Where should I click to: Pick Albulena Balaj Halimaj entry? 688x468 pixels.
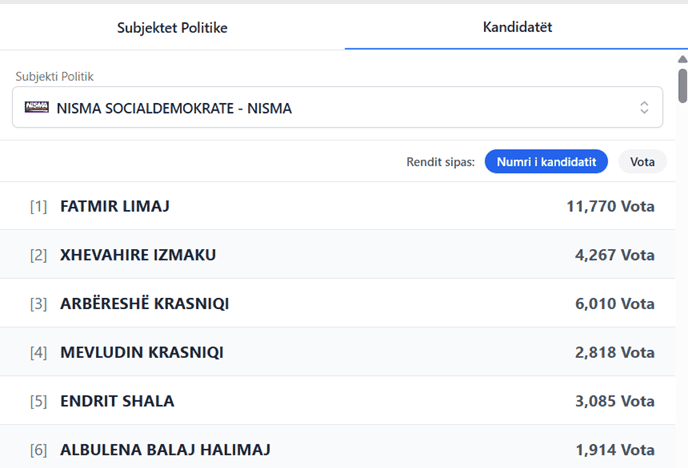pos(165,450)
